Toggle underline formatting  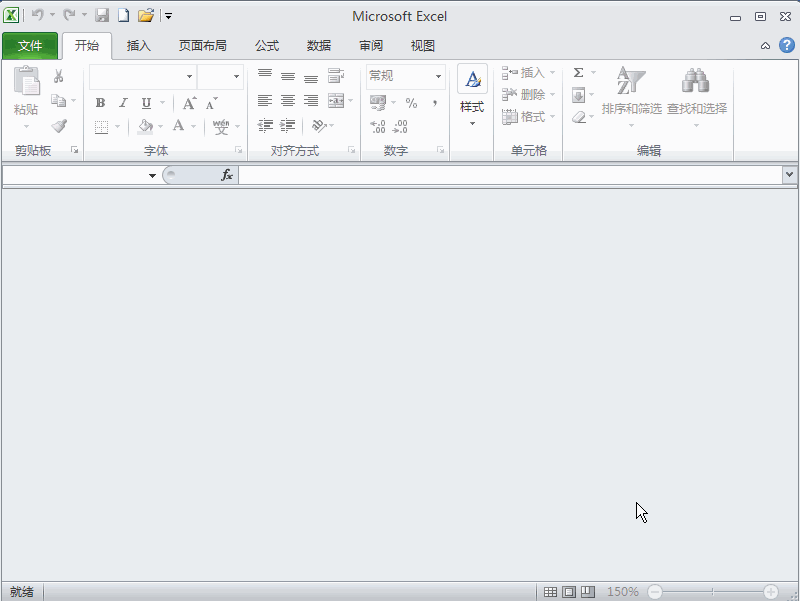(146, 103)
